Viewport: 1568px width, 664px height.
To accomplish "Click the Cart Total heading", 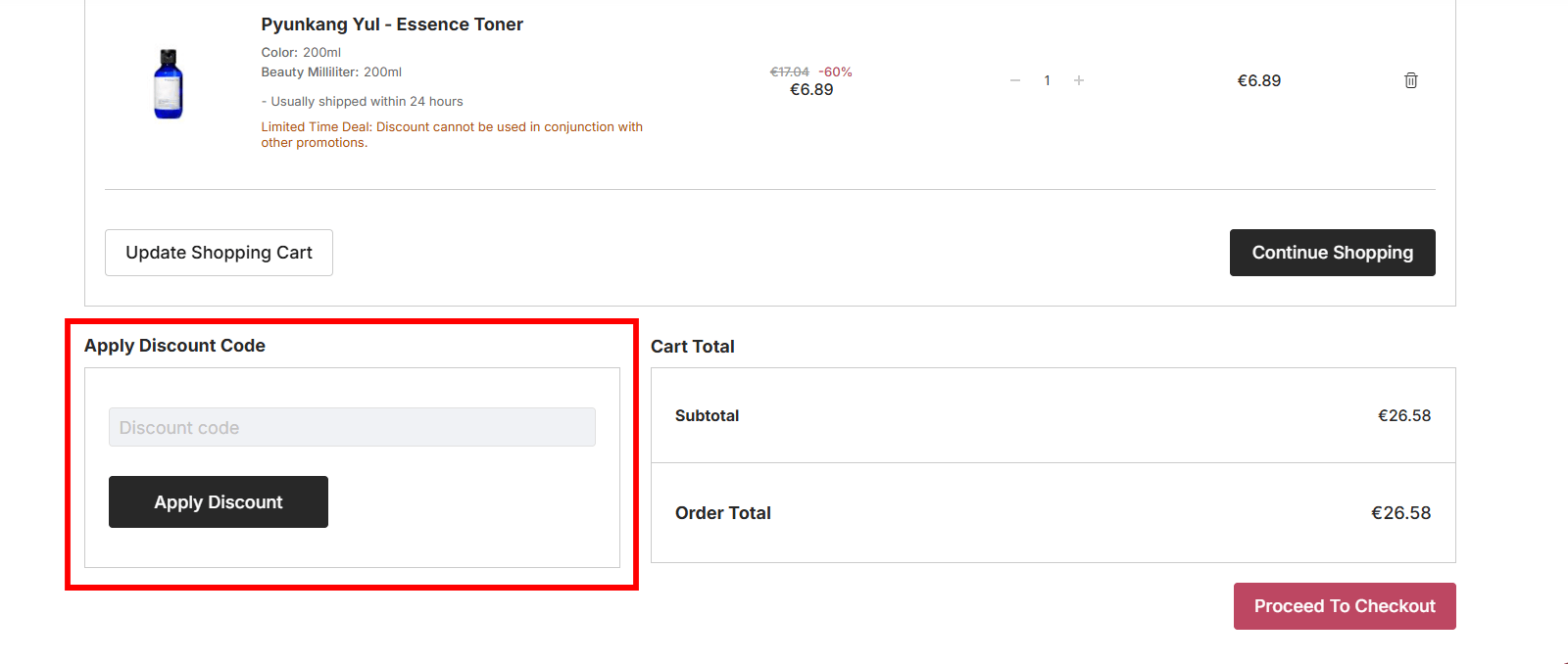I will 693,346.
